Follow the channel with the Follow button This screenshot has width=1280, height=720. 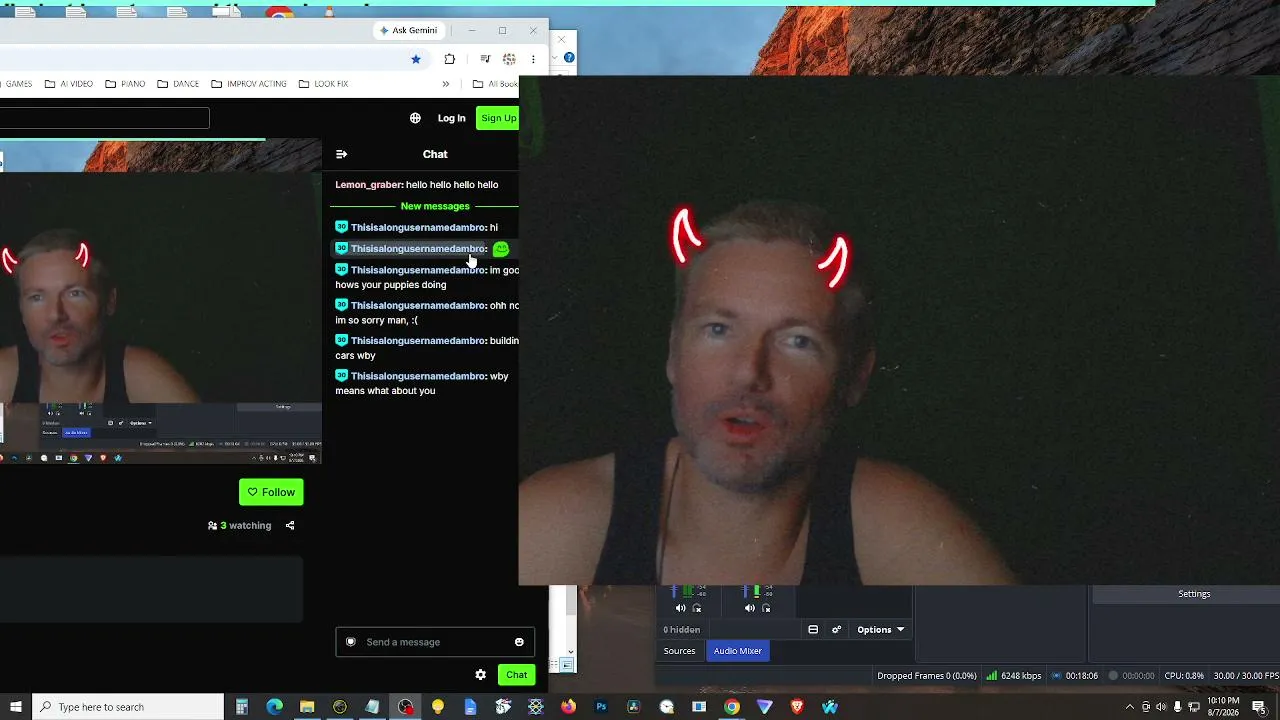point(271,492)
